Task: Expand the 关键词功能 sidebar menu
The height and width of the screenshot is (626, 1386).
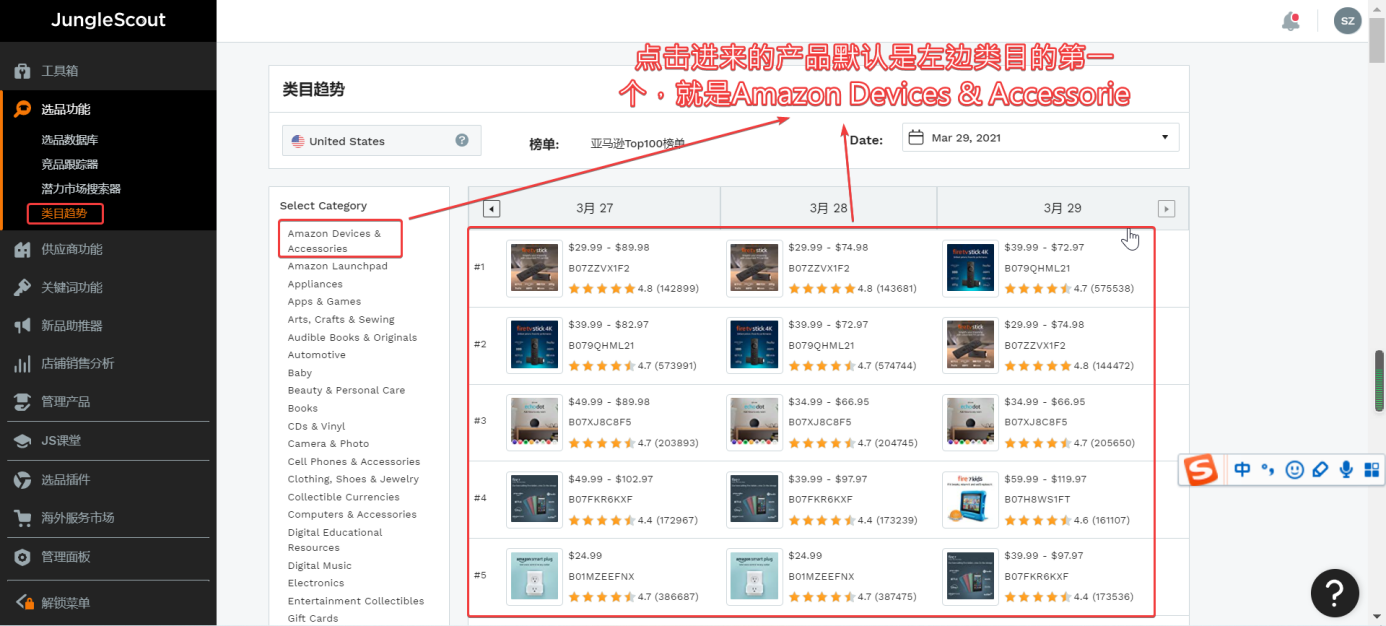Action: click(72, 287)
